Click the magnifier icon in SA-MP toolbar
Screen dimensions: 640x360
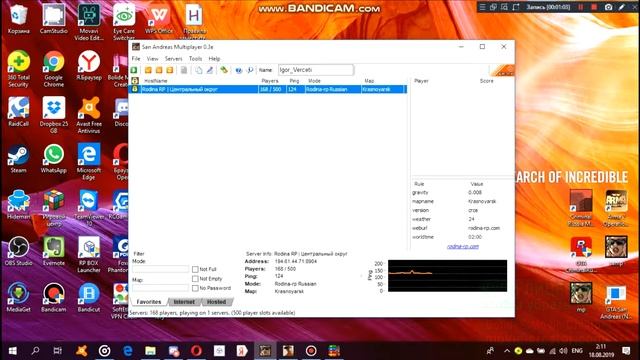pos(250,70)
